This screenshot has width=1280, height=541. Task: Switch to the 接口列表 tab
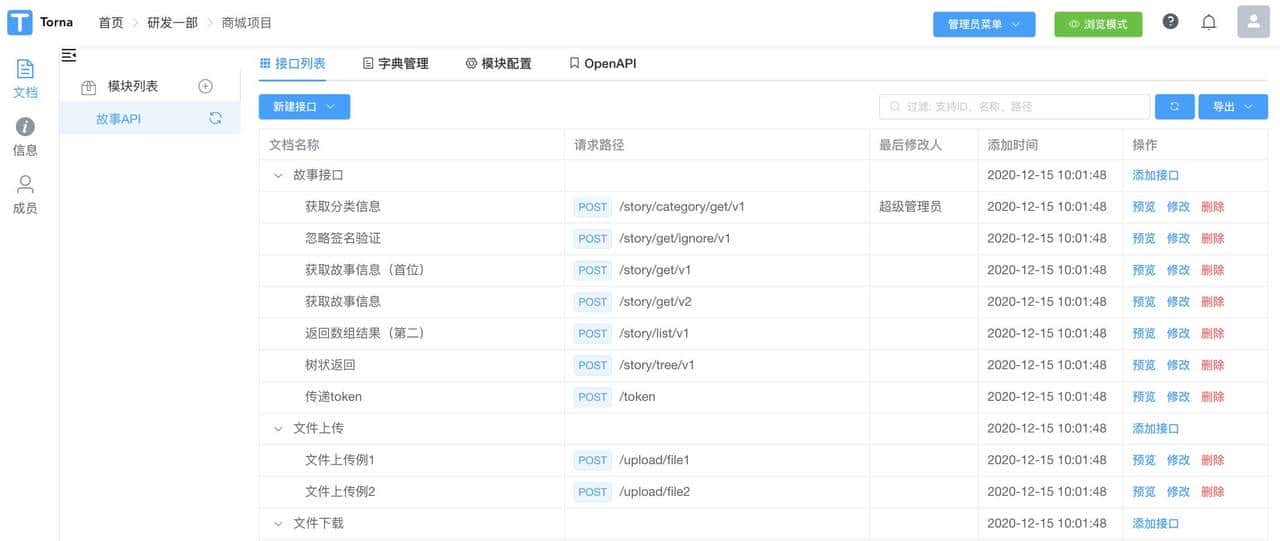292,63
